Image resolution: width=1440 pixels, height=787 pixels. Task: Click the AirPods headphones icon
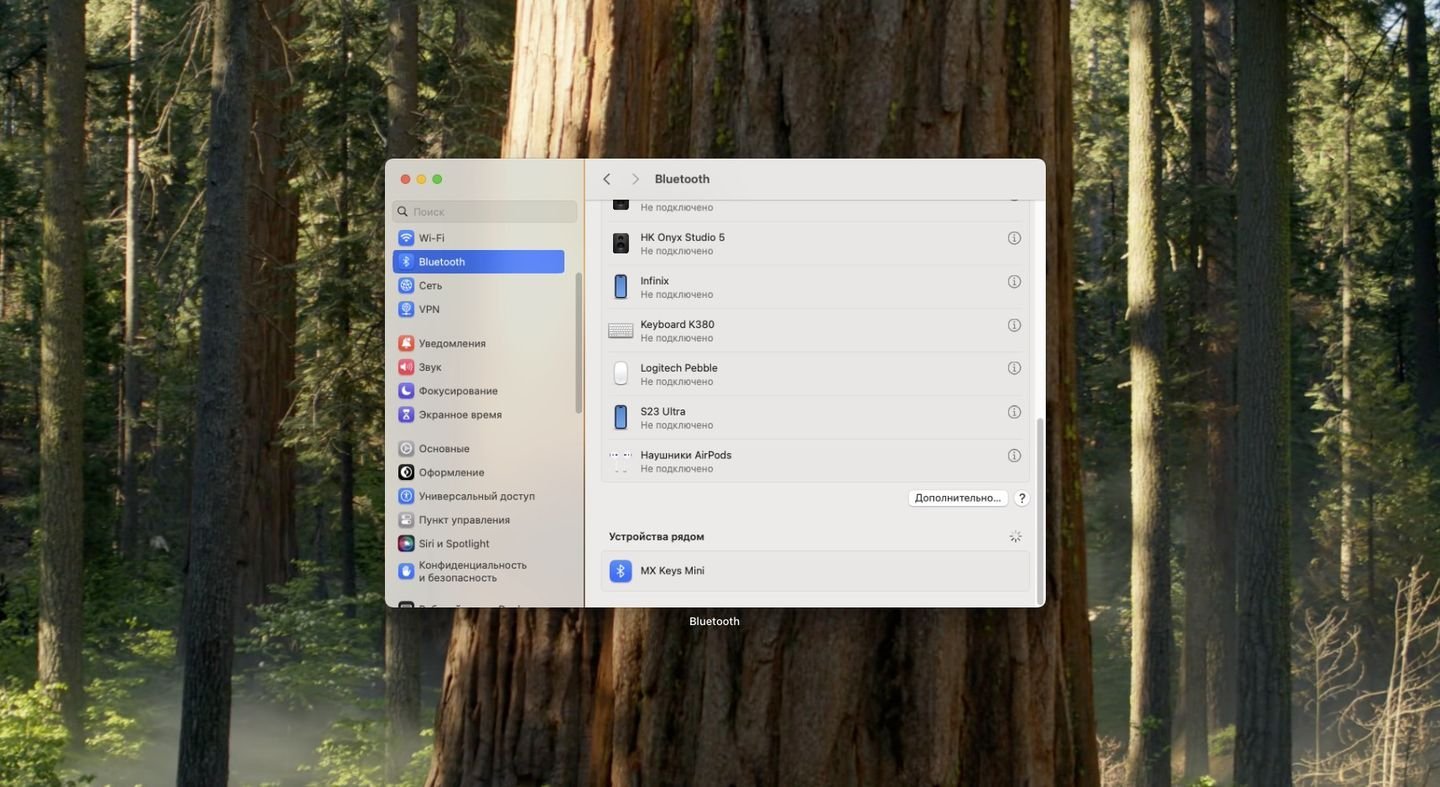(621, 461)
